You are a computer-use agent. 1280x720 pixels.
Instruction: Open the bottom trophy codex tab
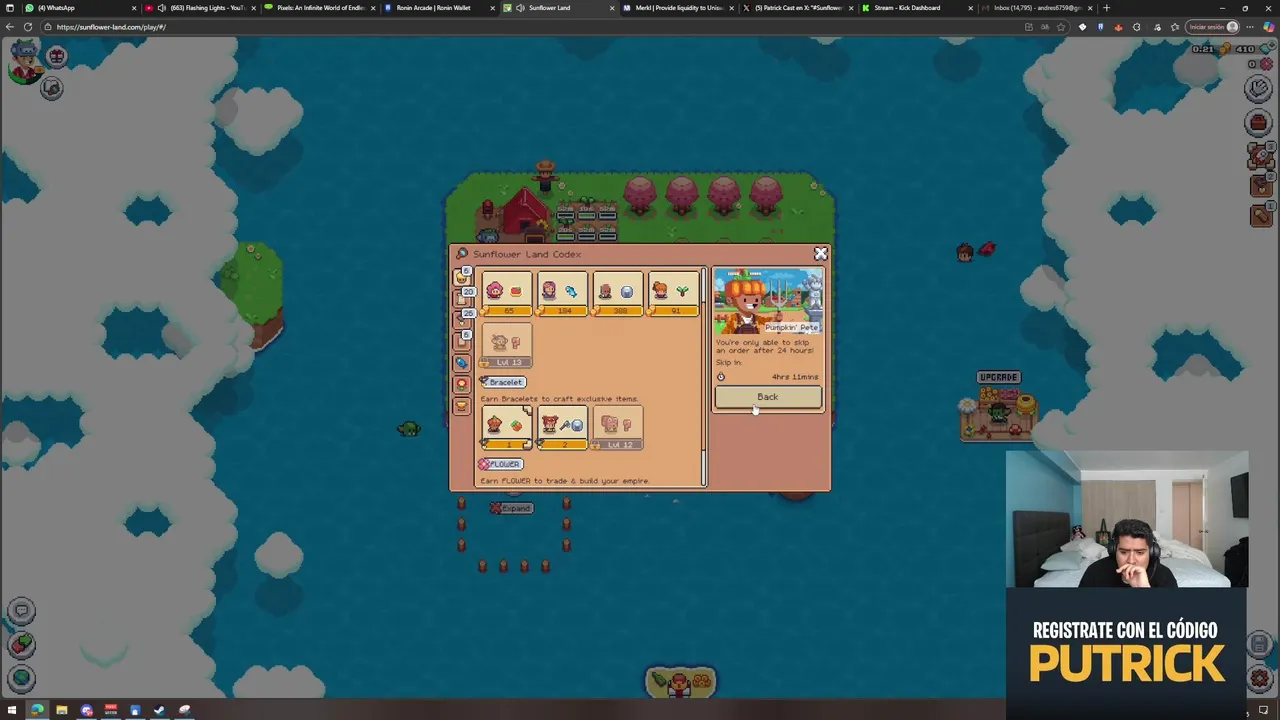pyautogui.click(x=462, y=405)
